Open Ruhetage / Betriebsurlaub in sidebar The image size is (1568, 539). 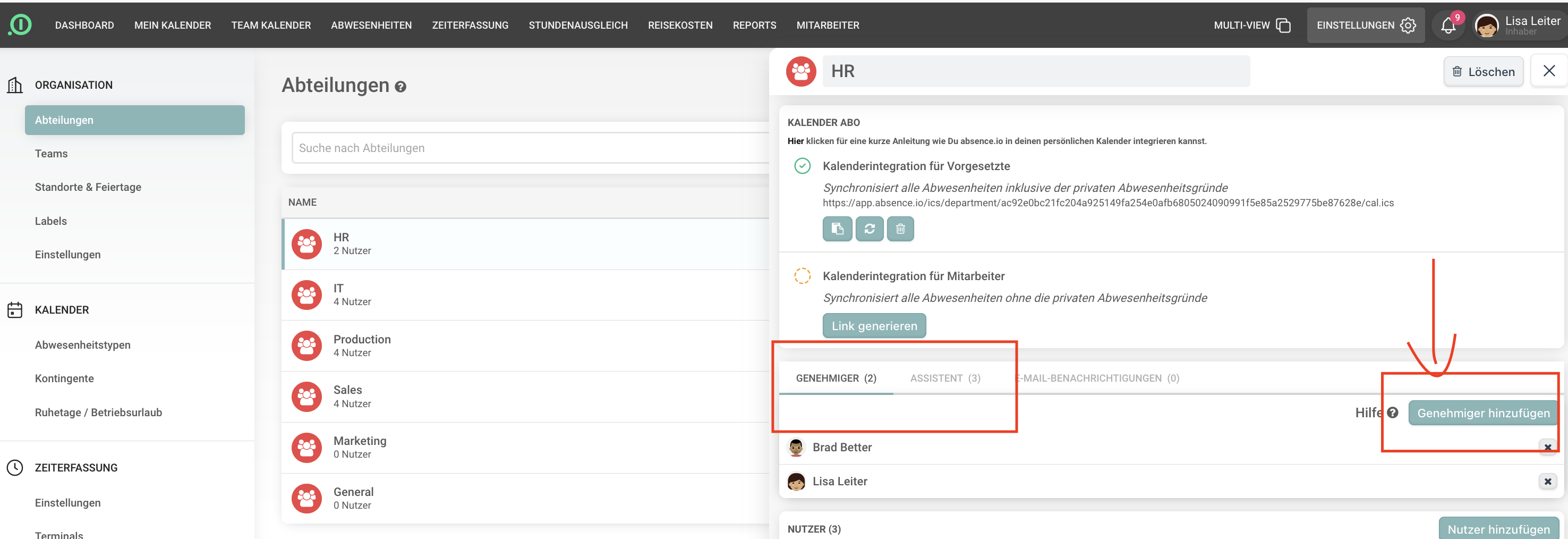[98, 412]
